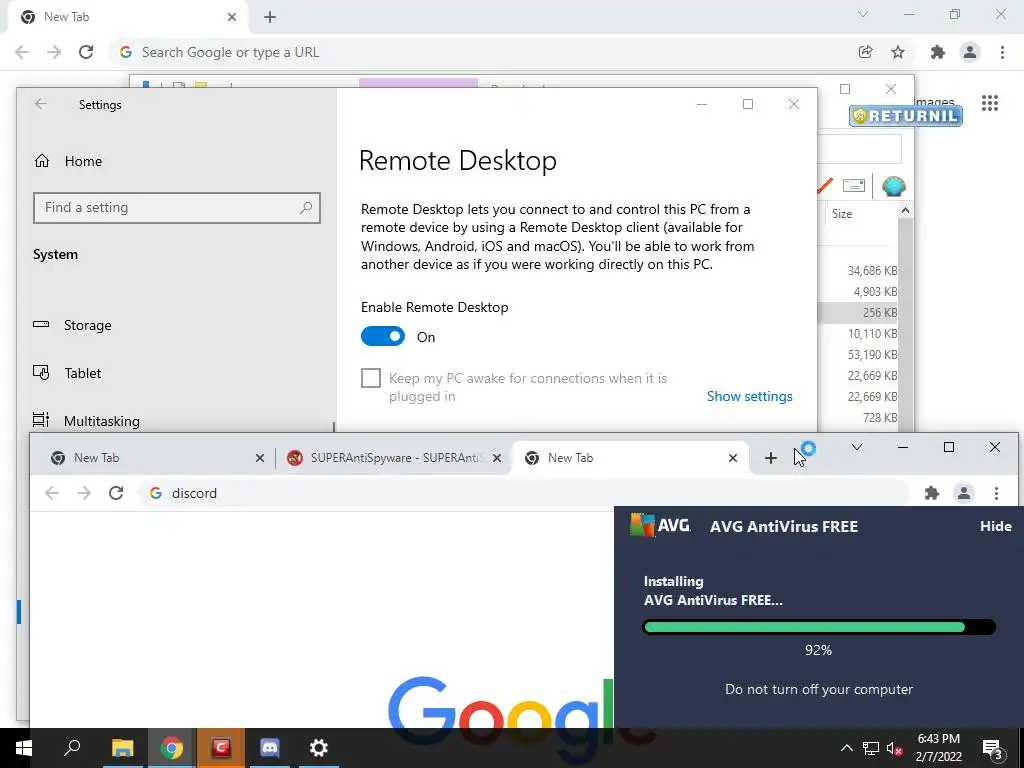
Task: Click taskbar clock showing 6:43 PM
Action: [938, 748]
